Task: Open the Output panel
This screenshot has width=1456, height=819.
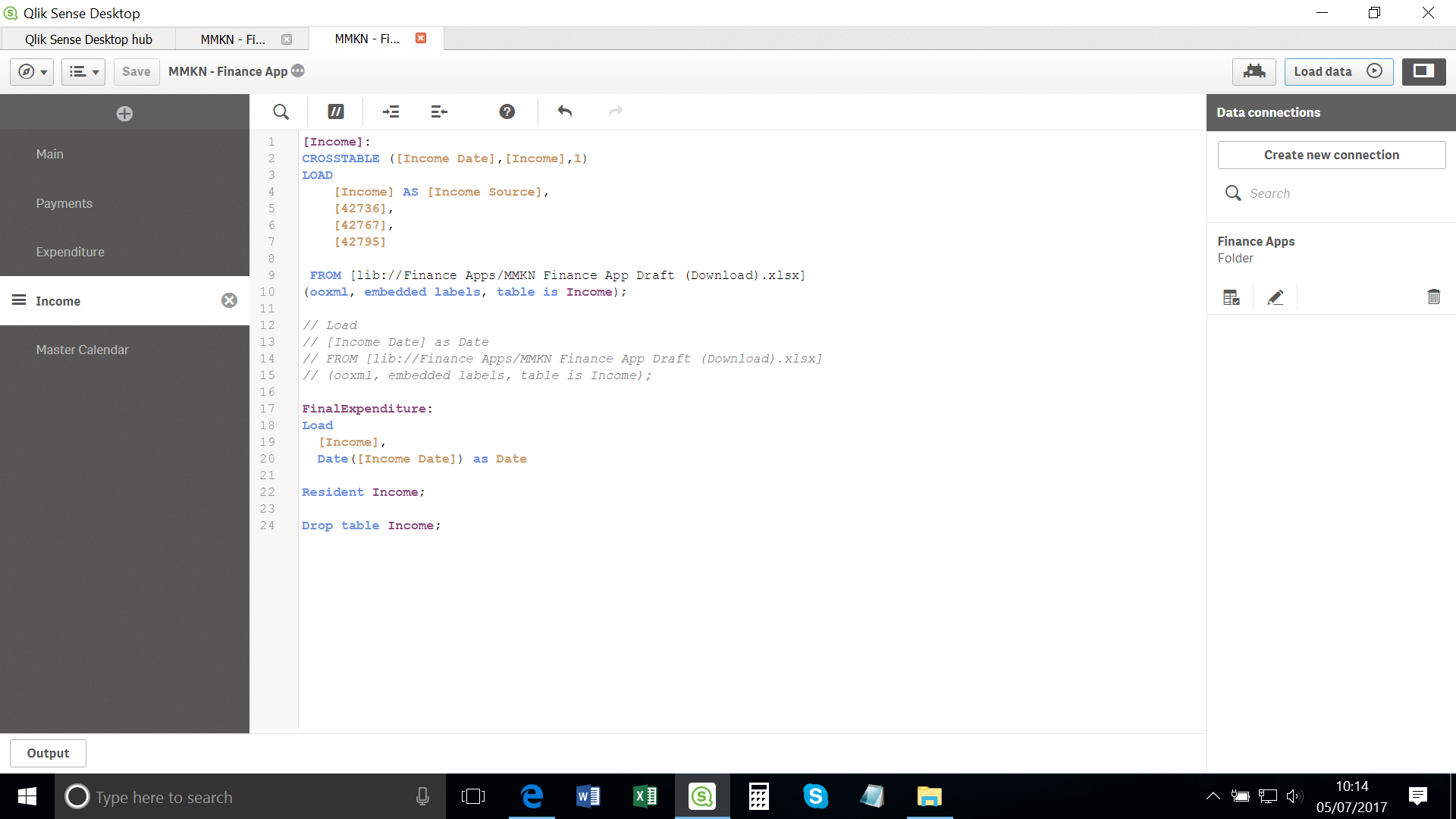Action: click(48, 753)
